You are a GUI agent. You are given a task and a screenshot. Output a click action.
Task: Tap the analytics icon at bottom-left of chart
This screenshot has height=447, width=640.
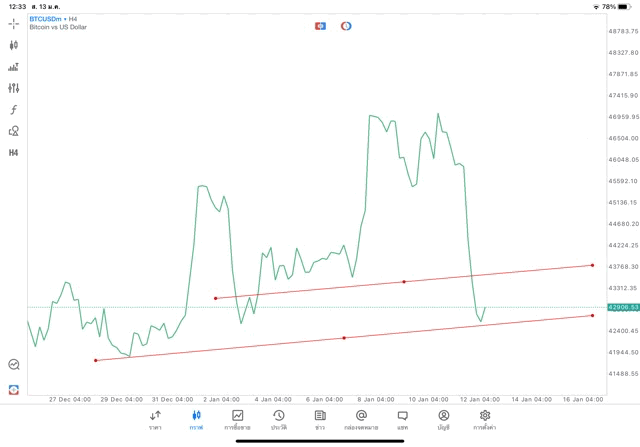pyautogui.click(x=14, y=365)
